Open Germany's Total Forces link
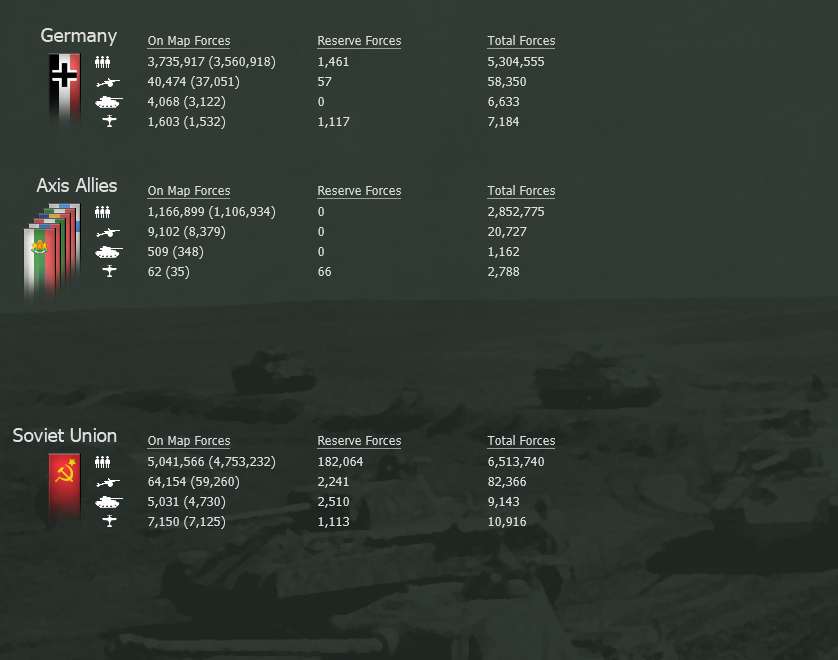Image resolution: width=838 pixels, height=660 pixels. 521,41
